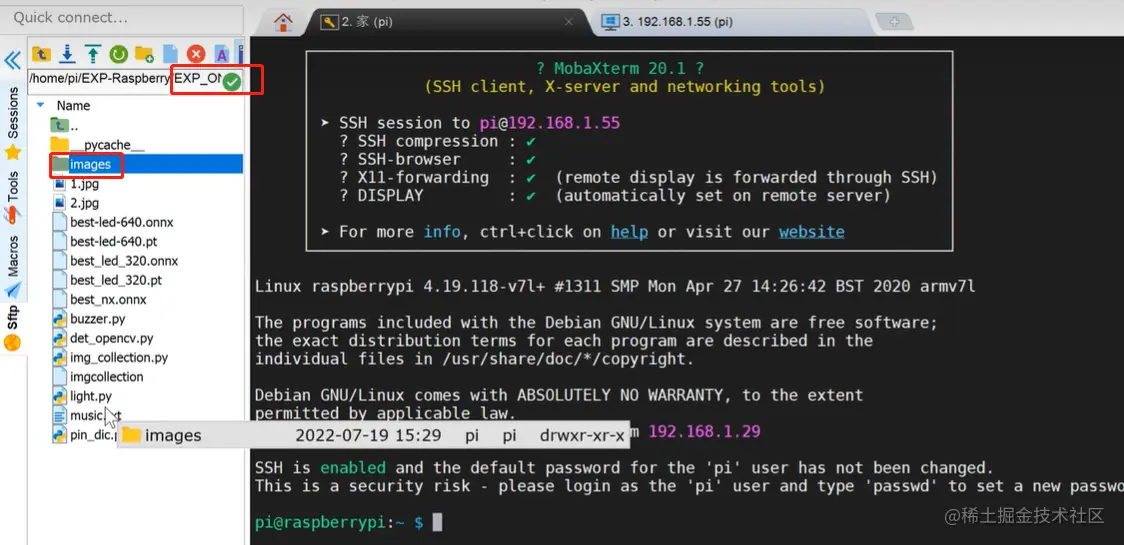Select the light.py script

[x=91, y=397]
